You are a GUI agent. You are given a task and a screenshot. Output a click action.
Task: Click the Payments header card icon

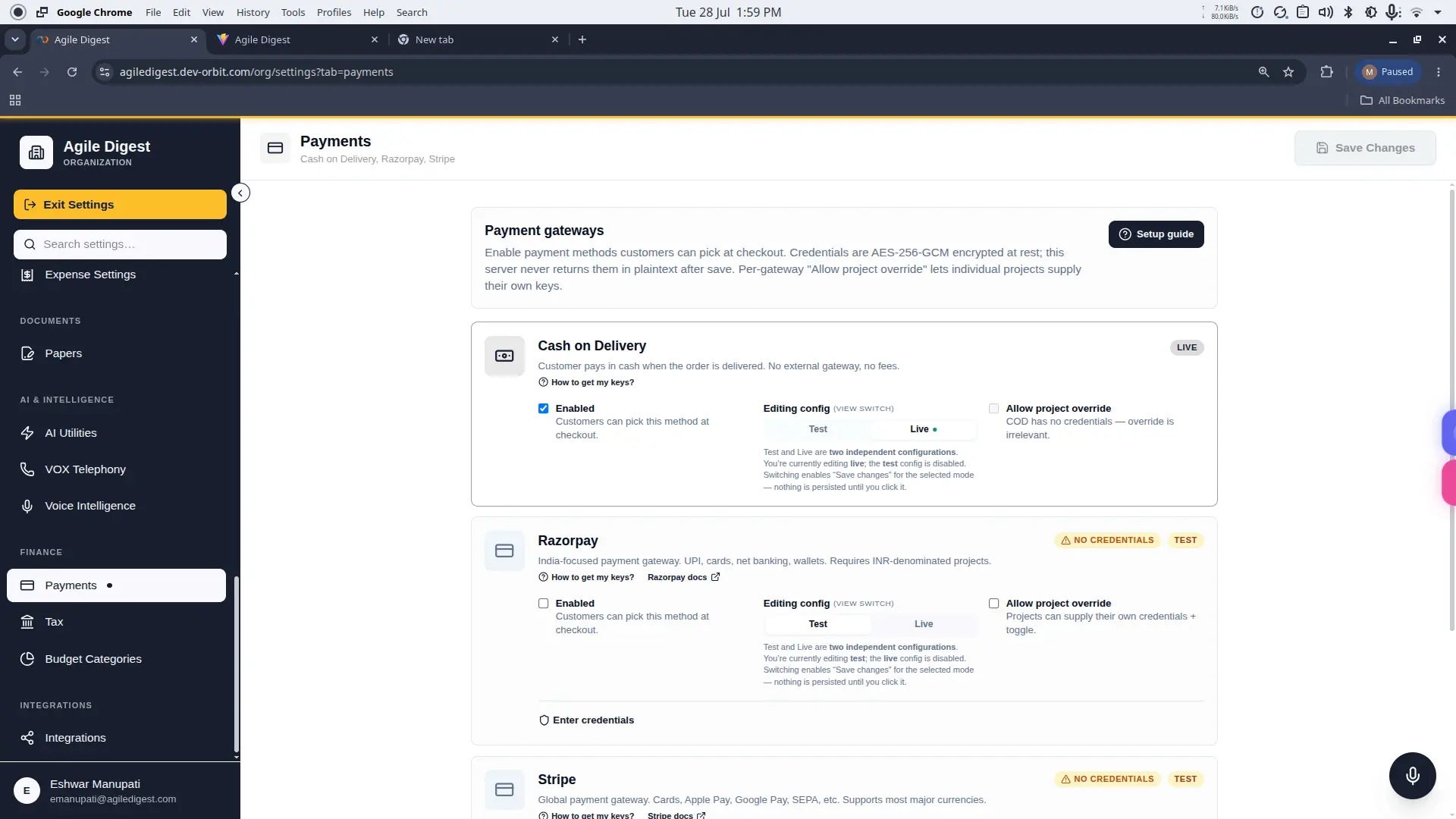pos(275,148)
